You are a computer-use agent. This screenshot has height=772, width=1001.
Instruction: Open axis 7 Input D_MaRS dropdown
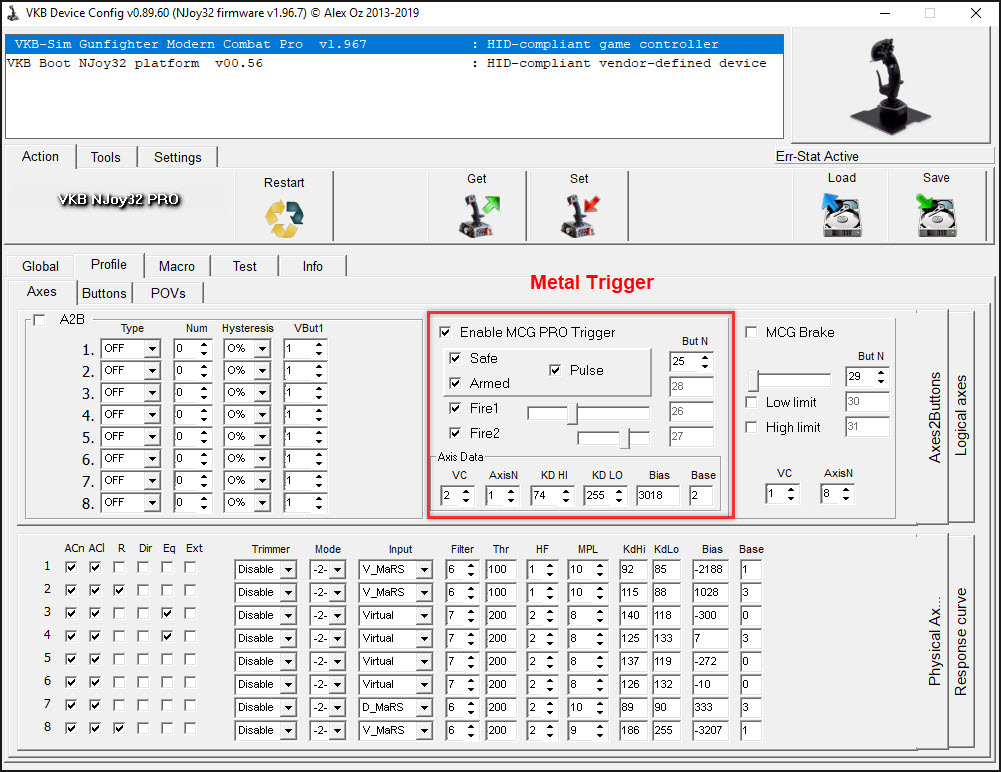[x=425, y=708]
